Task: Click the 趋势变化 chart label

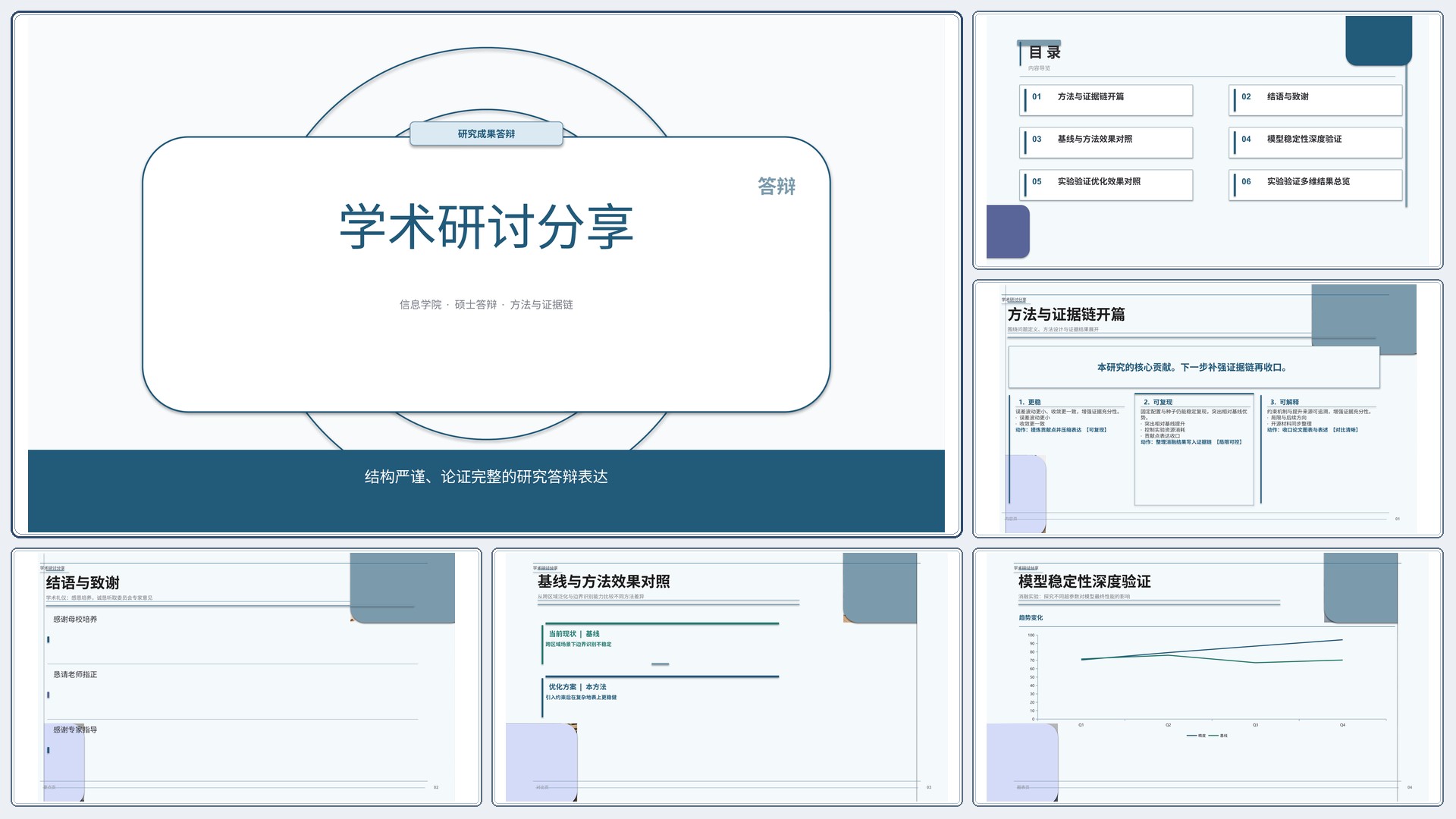Action: click(1031, 617)
